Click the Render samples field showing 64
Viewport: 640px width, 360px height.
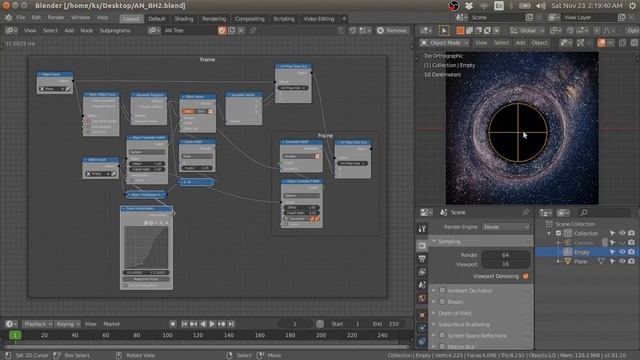click(x=505, y=255)
